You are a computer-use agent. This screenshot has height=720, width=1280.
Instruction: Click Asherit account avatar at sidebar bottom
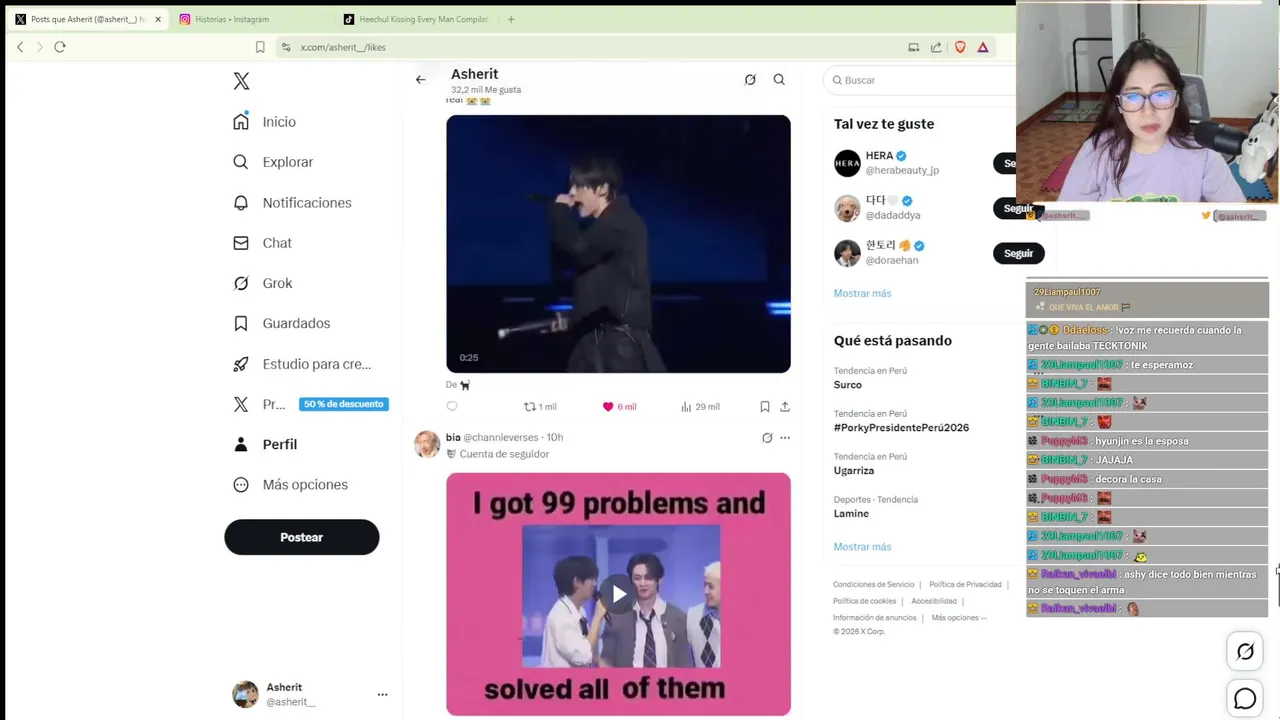pyautogui.click(x=245, y=694)
